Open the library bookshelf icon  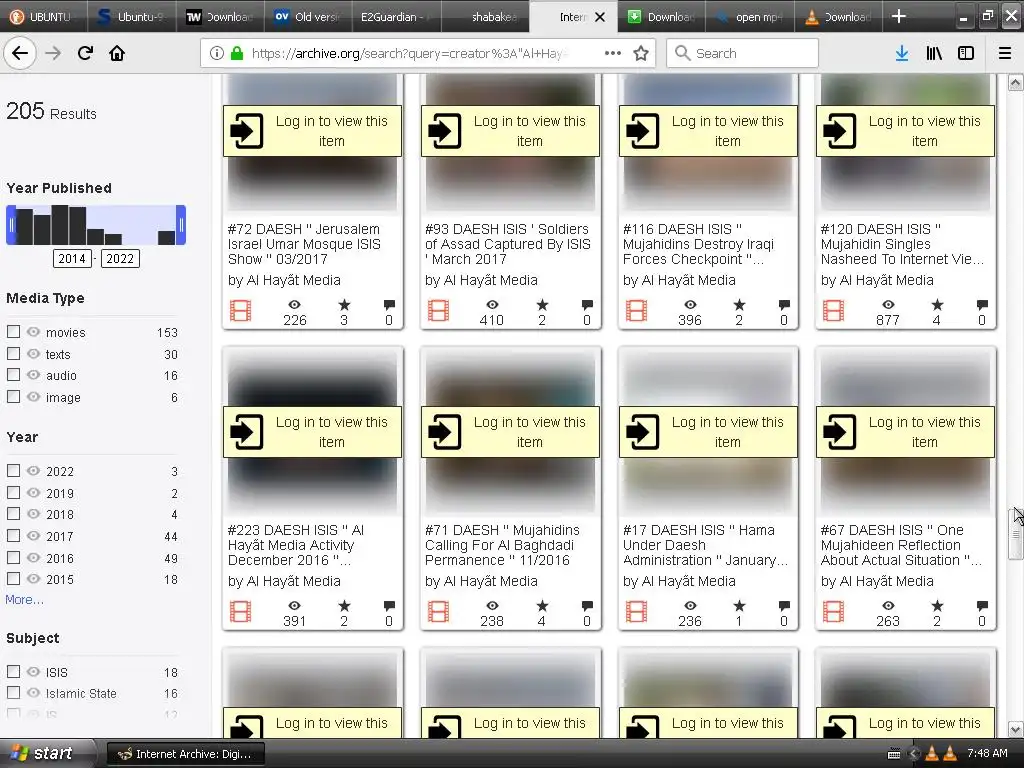pos(934,53)
